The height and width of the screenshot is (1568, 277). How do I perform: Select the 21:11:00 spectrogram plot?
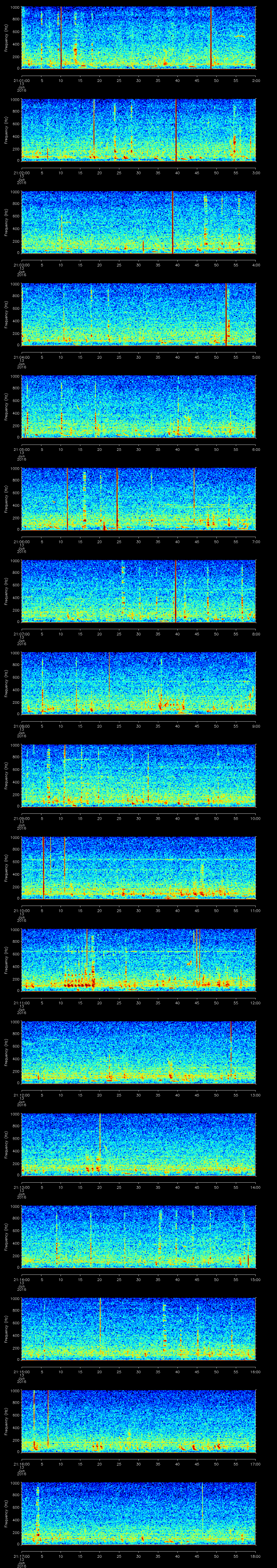click(139, 960)
